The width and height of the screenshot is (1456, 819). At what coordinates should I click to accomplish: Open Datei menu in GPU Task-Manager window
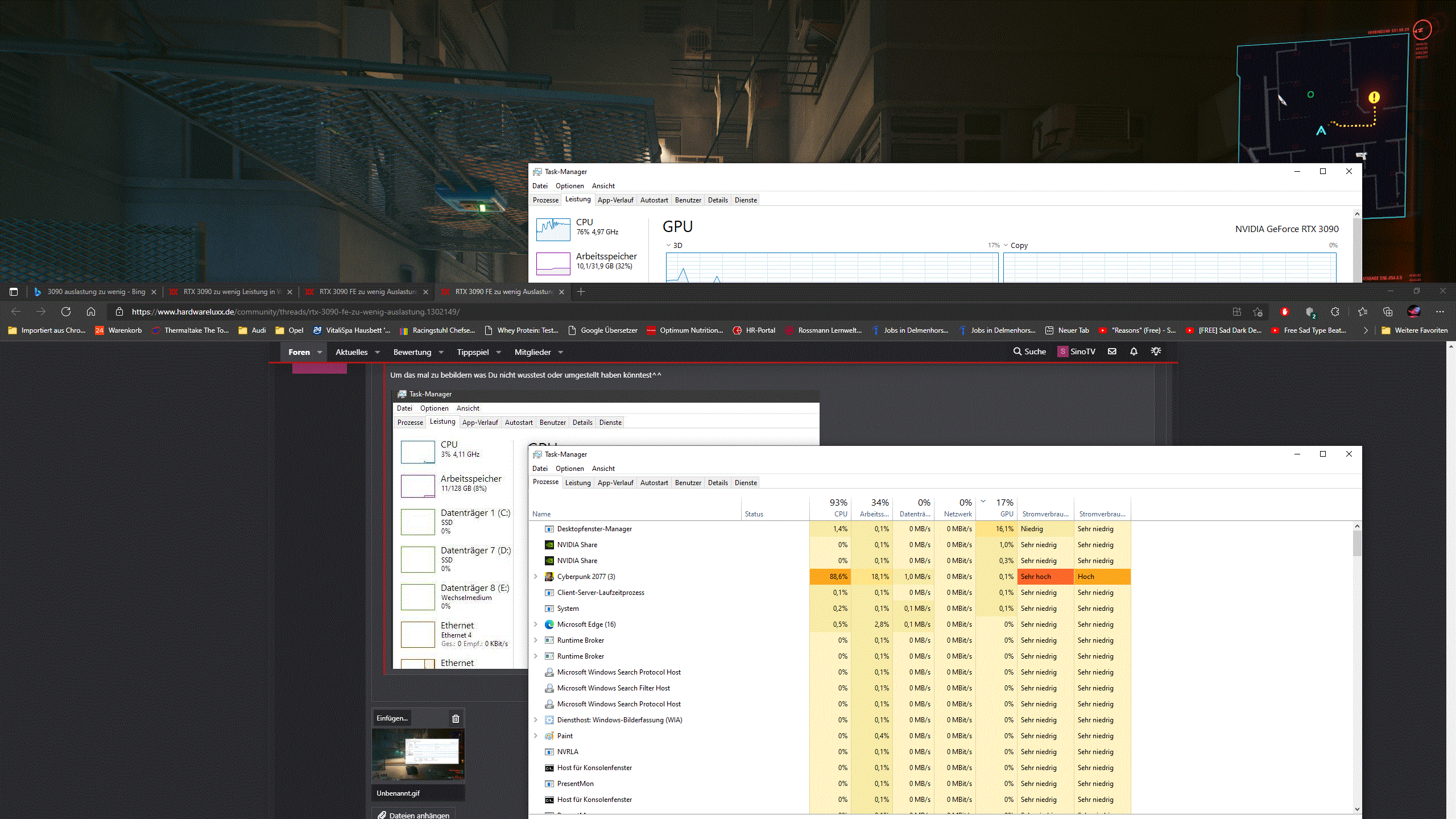click(540, 186)
